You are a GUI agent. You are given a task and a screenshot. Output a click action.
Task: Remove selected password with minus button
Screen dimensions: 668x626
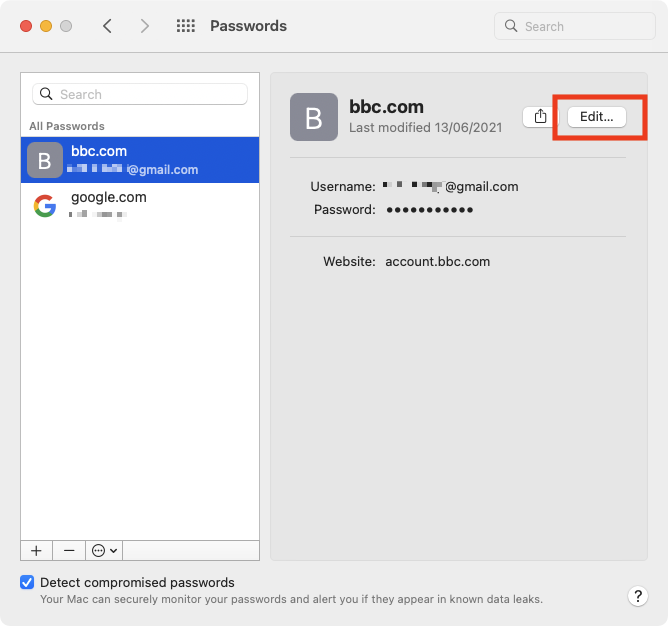69,551
